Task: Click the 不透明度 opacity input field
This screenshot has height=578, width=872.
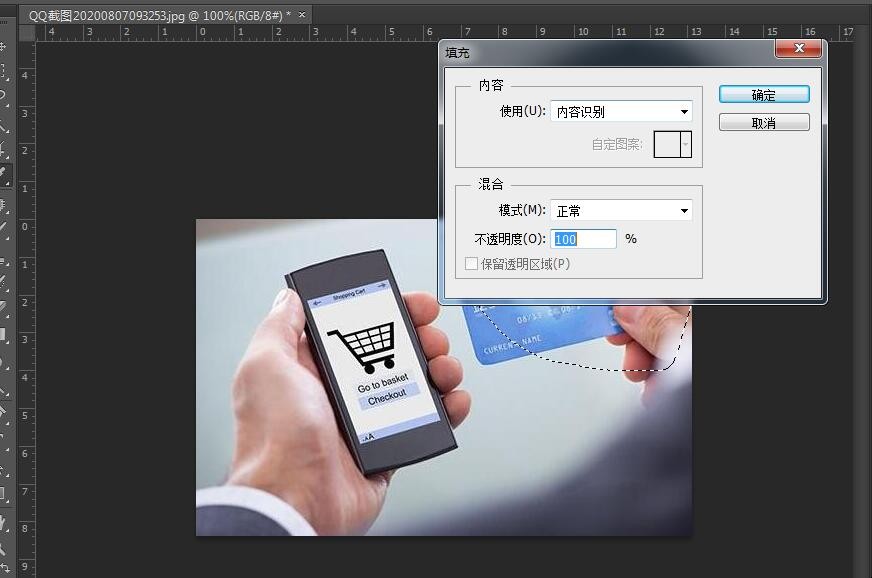Action: (583, 239)
